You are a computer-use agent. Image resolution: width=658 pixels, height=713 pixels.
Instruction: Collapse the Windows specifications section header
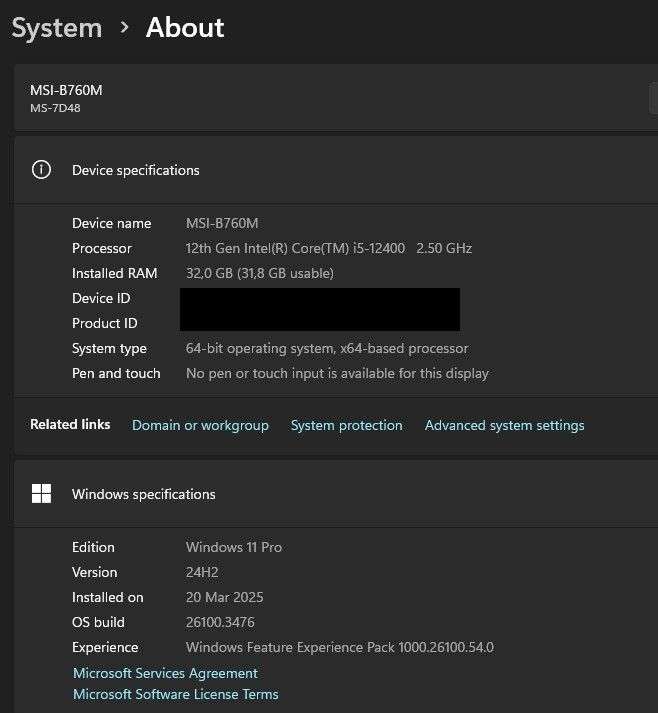pos(336,494)
